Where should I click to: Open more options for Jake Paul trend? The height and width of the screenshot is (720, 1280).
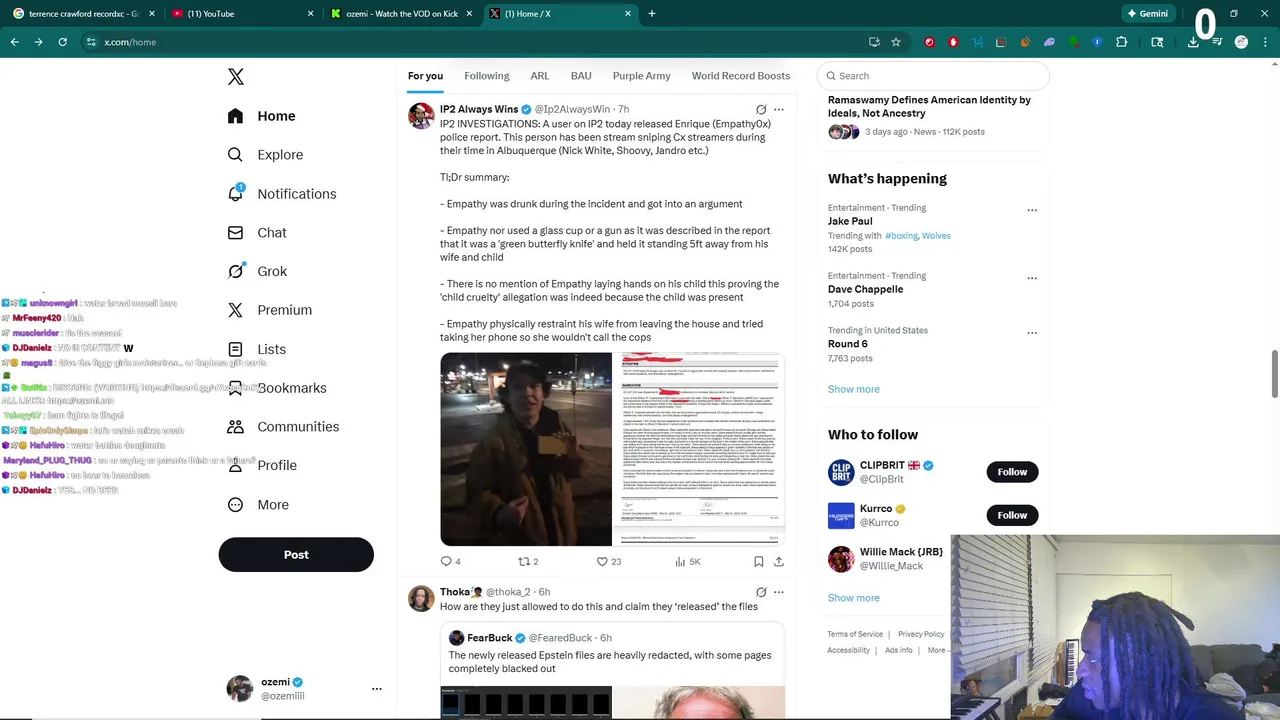(1032, 210)
